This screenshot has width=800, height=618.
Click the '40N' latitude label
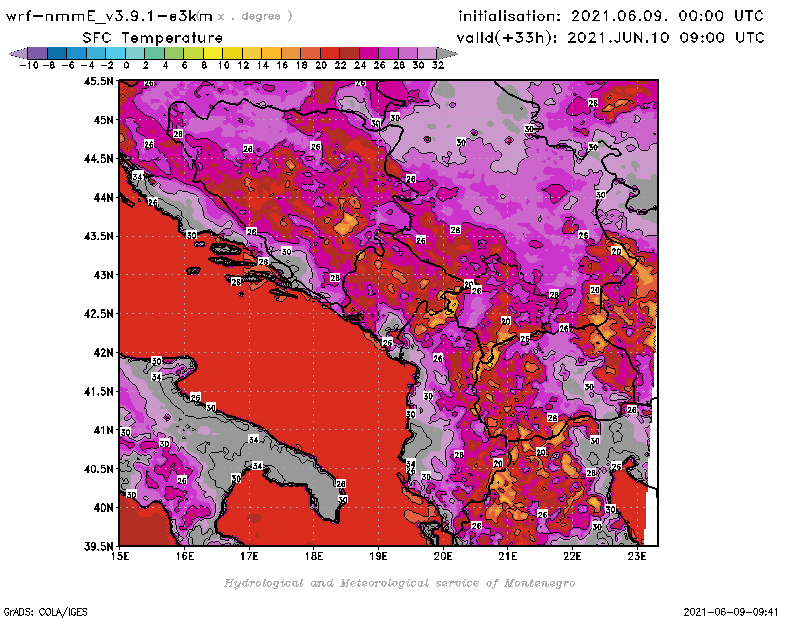point(103,507)
